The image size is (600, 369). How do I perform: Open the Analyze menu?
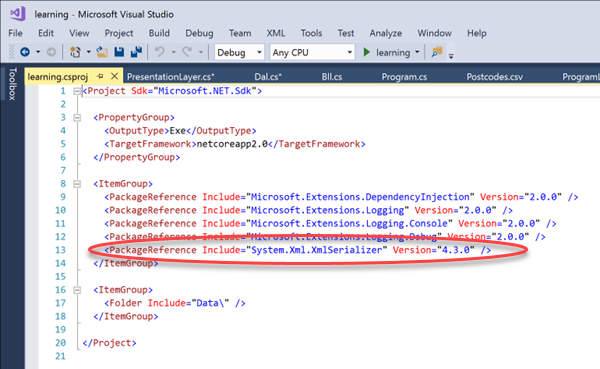386,33
